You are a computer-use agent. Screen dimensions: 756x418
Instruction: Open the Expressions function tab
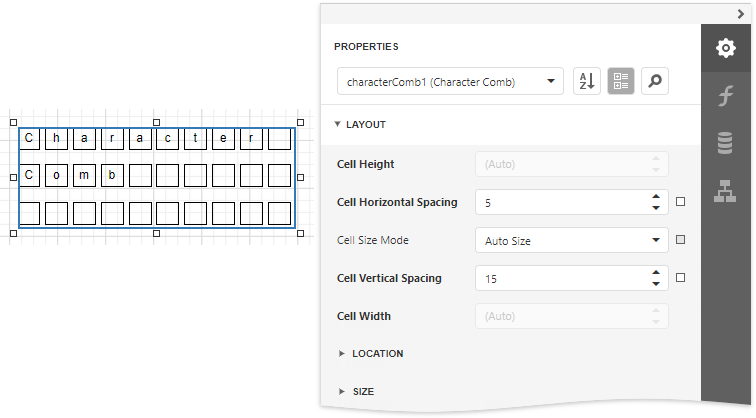click(x=726, y=96)
